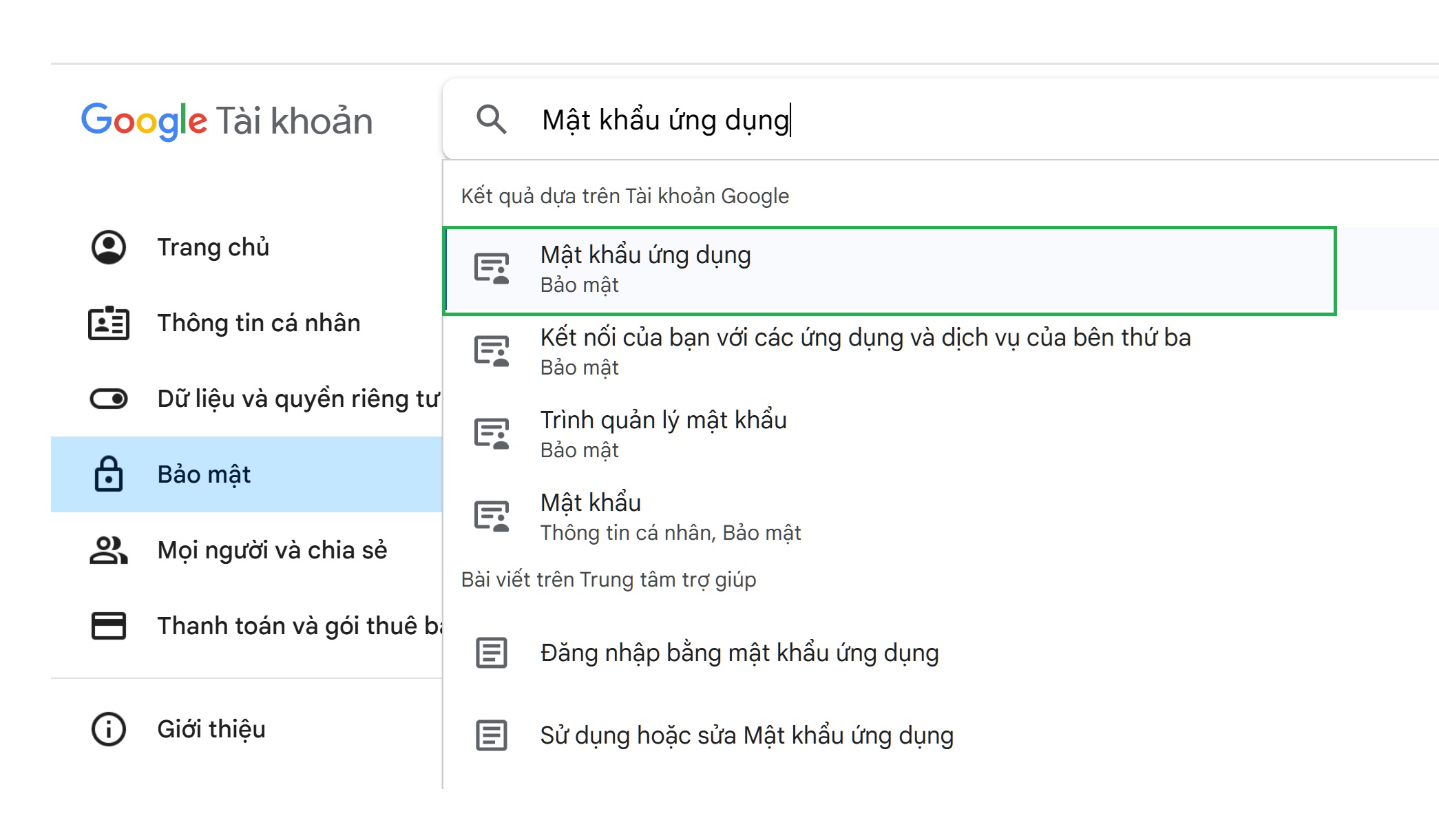Open Thanh toán và gói thuê bao
The image size is (1439, 840).
tap(246, 626)
